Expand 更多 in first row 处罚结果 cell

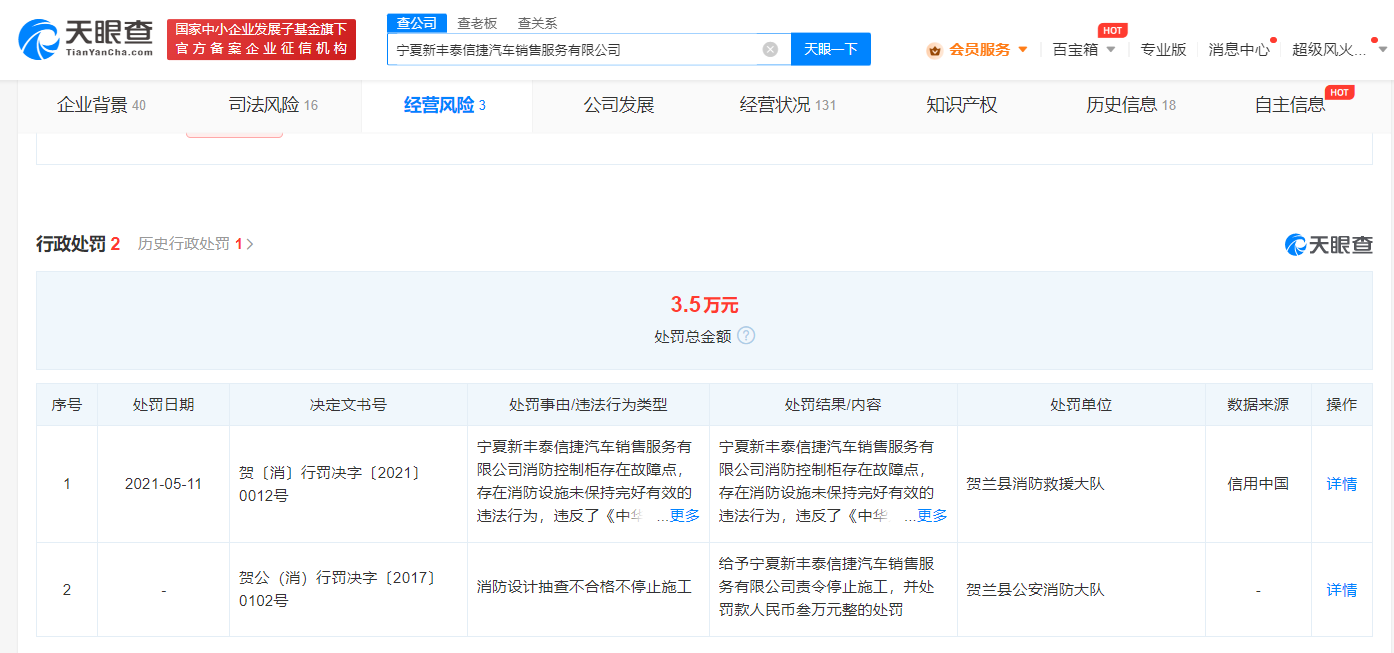click(x=932, y=516)
